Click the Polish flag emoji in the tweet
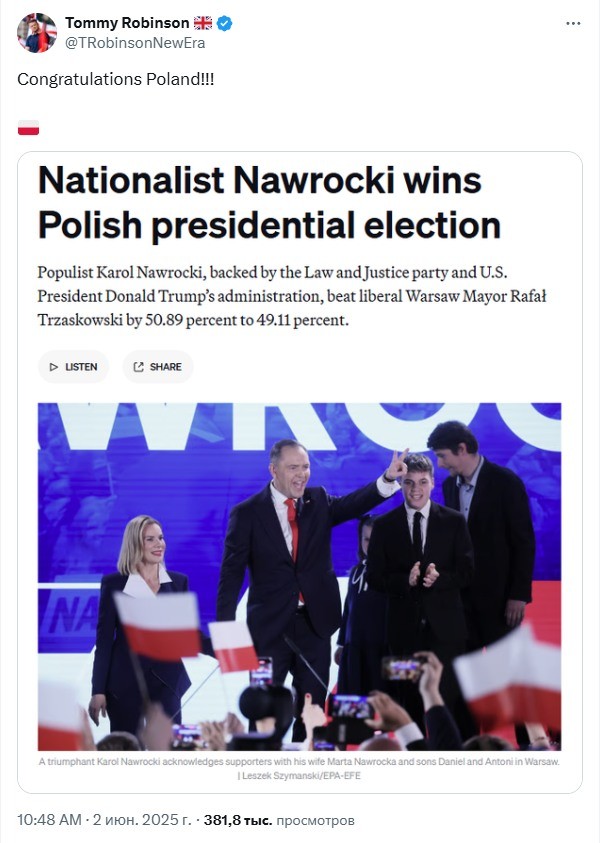The width and height of the screenshot is (600, 843). (x=28, y=127)
